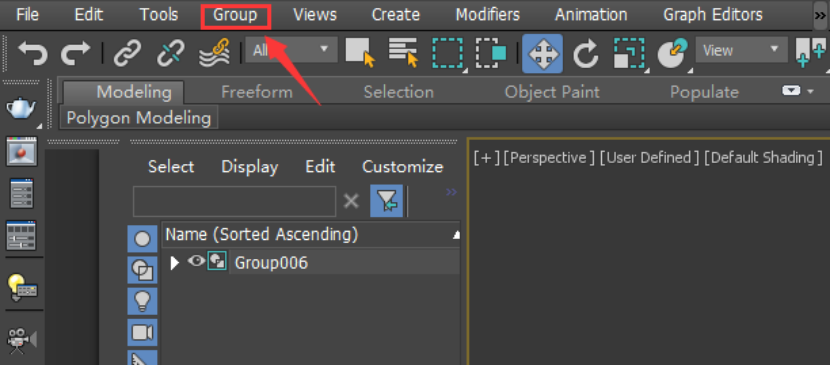The width and height of the screenshot is (830, 365).
Task: Click the Redo arrow icon
Action: pos(75,53)
